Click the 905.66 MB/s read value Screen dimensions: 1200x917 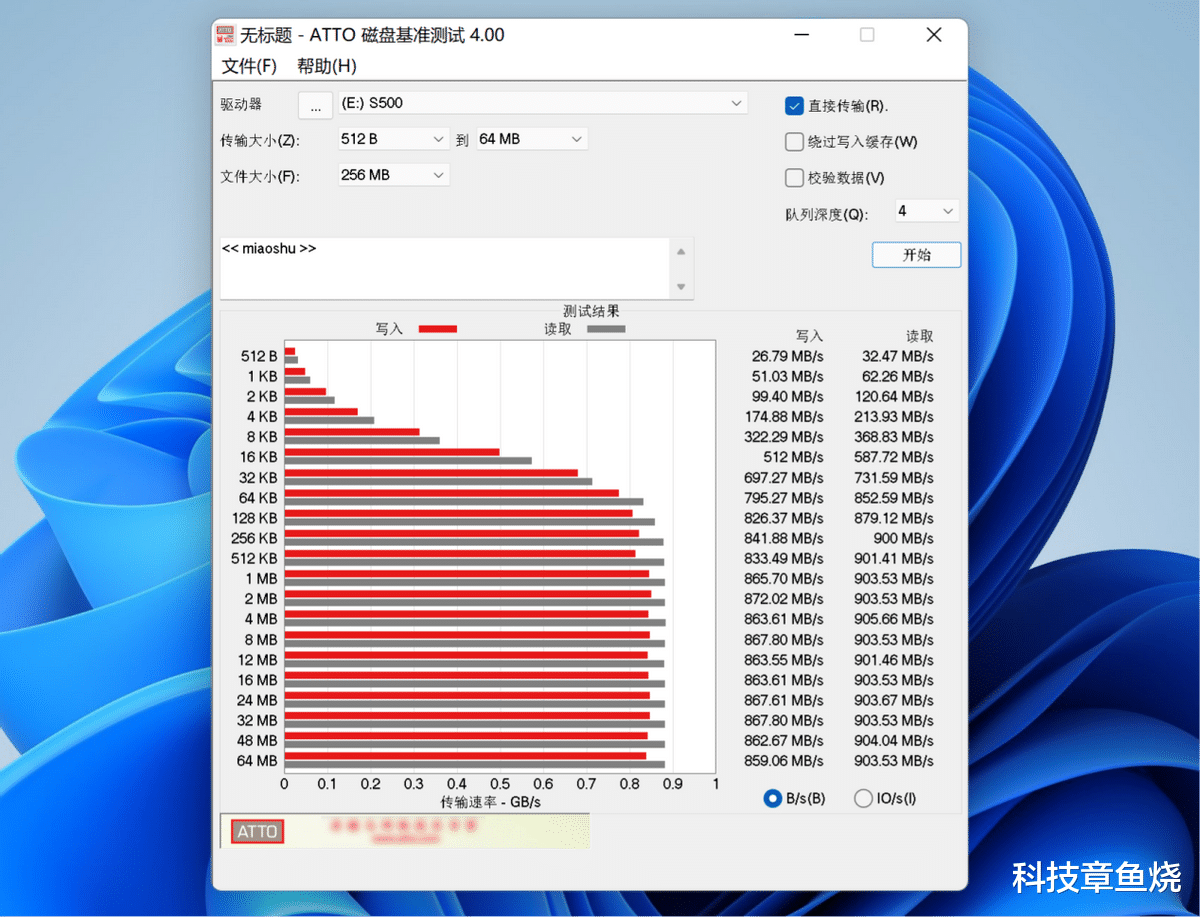click(894, 619)
